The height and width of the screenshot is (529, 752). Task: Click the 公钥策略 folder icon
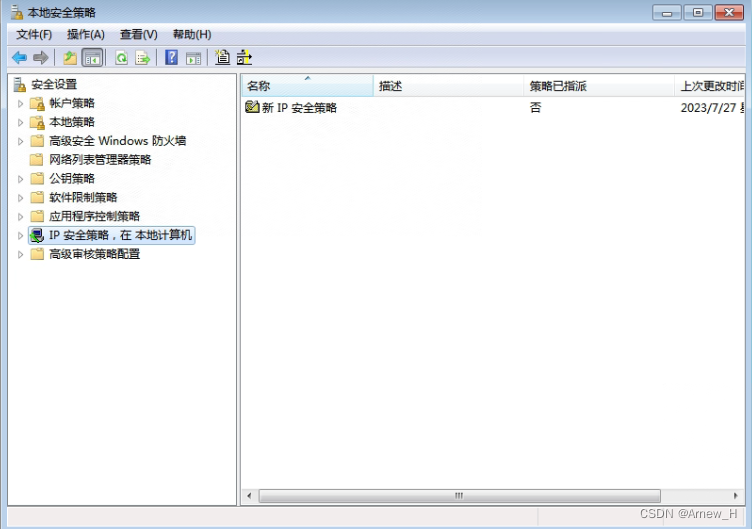[37, 179]
